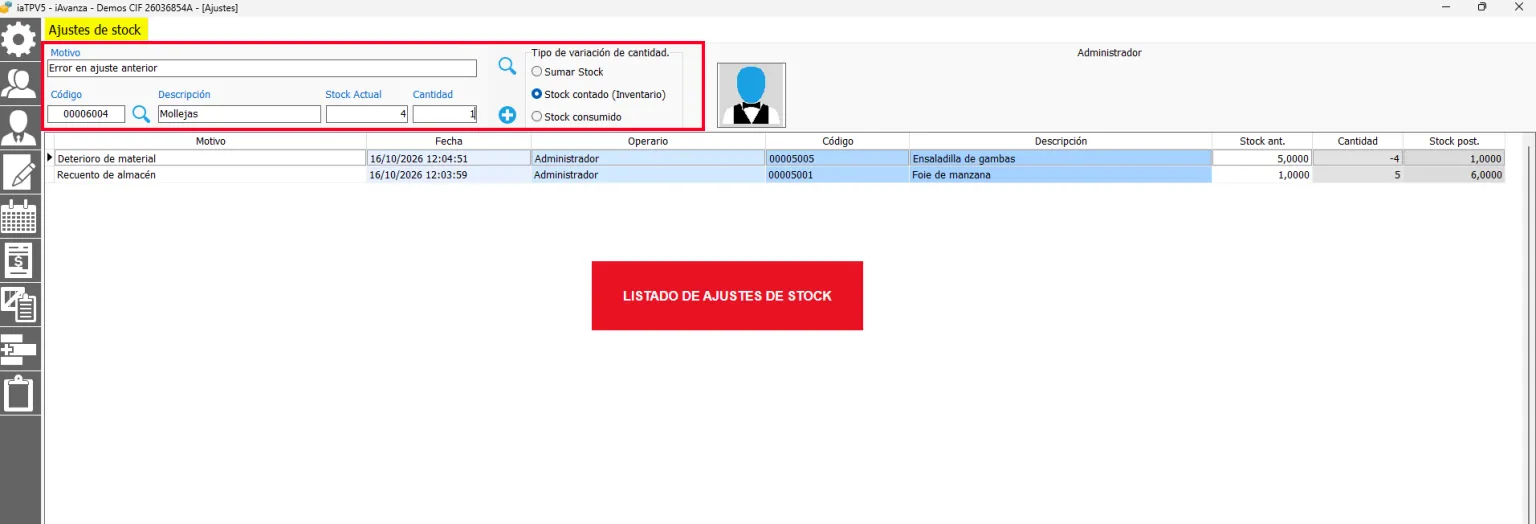Sort by the Stock post. column header
Screen dimensions: 1536x524
1455,141
